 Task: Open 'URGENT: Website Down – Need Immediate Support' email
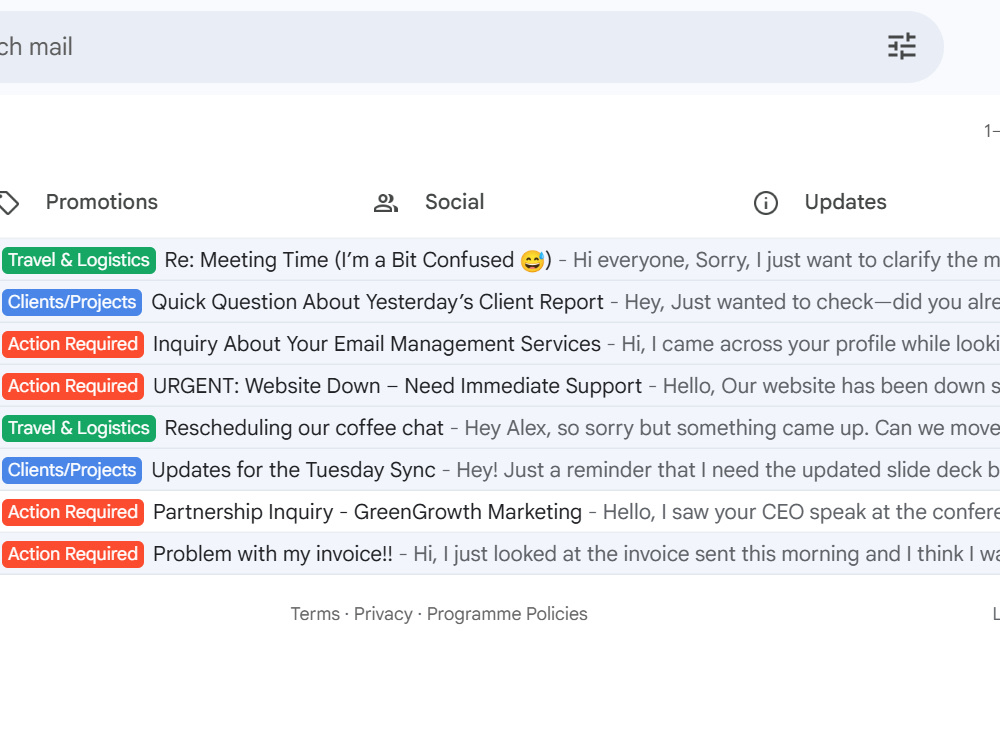point(397,386)
